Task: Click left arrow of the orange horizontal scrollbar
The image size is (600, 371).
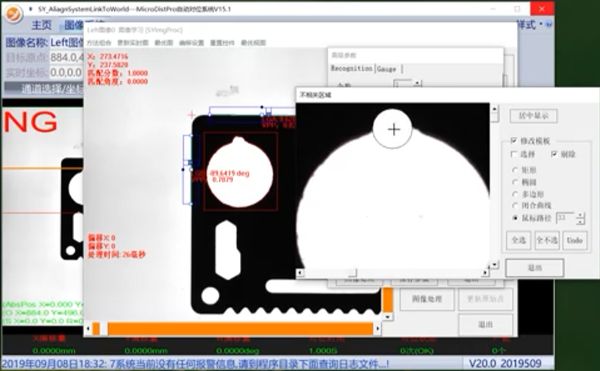Action: coord(88,329)
